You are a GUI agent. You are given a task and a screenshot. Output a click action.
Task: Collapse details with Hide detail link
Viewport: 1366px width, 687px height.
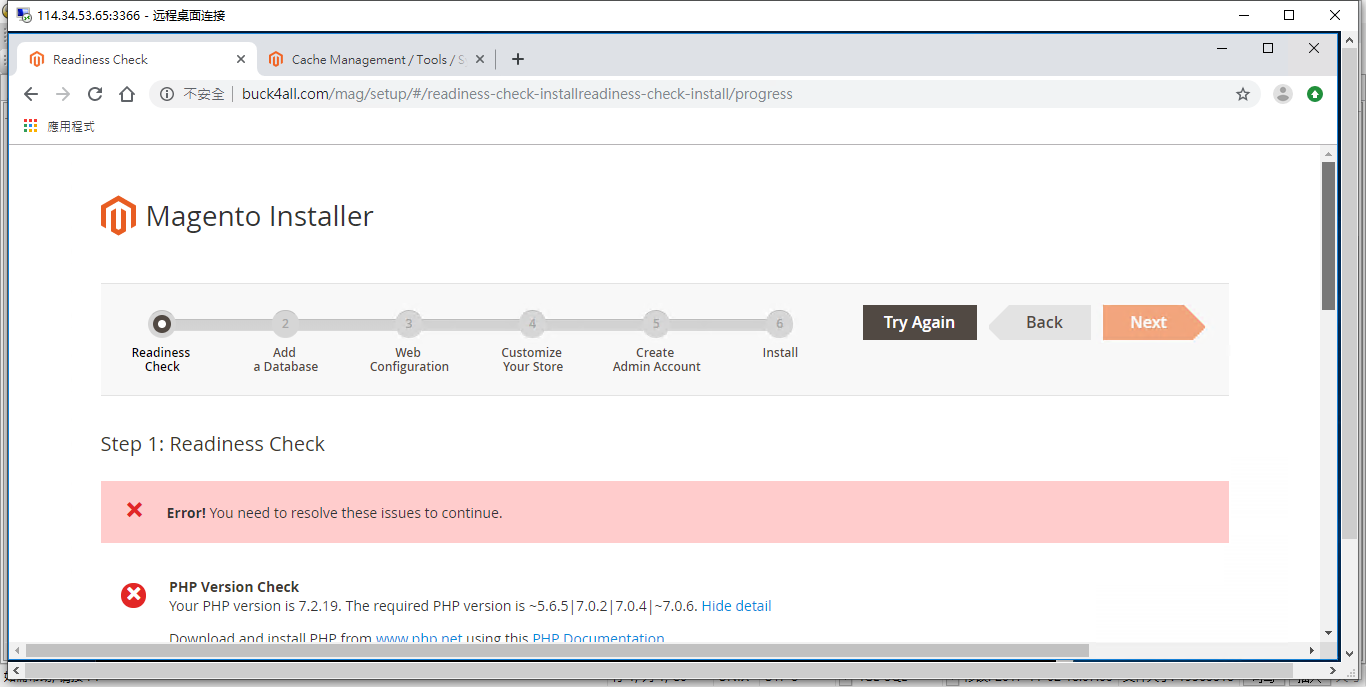[736, 606]
